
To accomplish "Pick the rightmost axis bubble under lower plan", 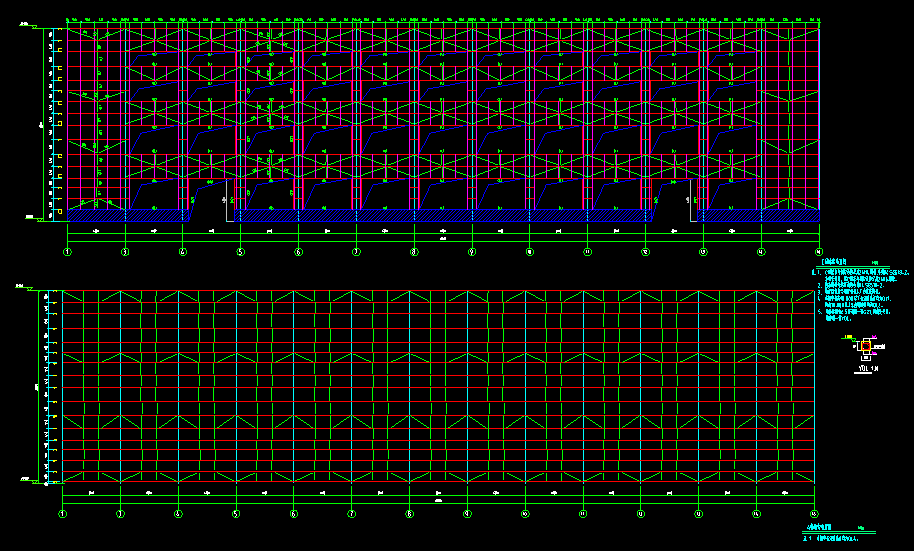I will click(x=814, y=514).
